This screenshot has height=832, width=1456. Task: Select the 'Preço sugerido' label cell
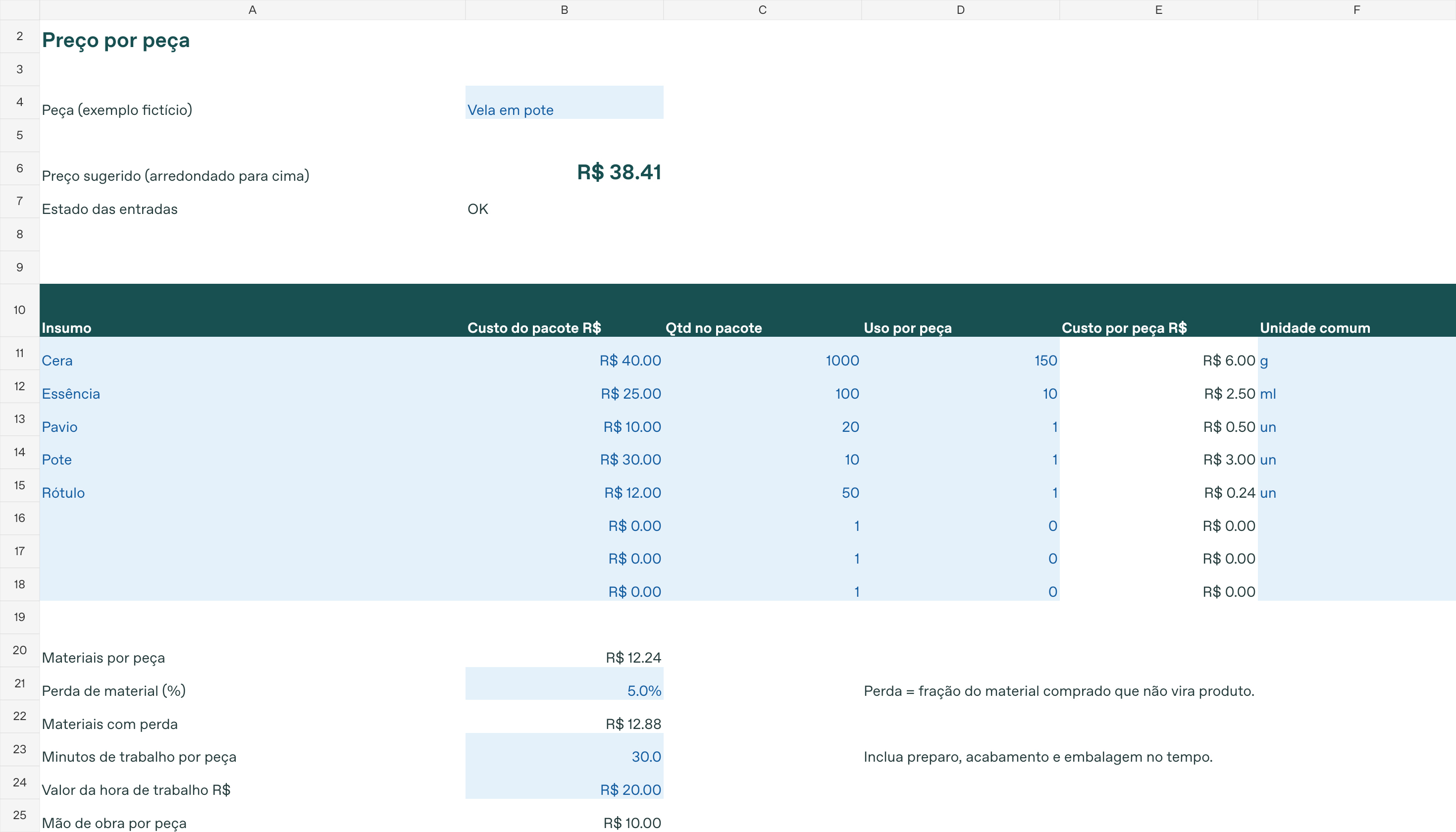252,168
